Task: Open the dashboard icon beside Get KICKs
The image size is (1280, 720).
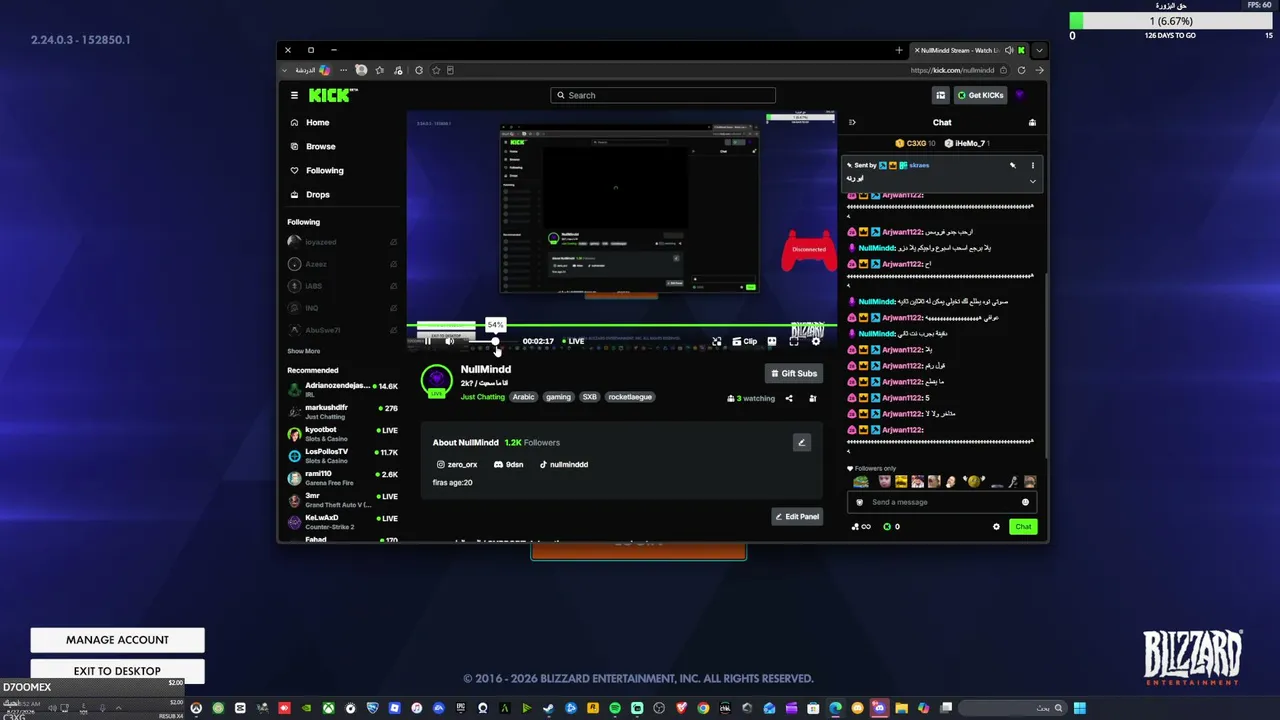Action: tap(940, 95)
